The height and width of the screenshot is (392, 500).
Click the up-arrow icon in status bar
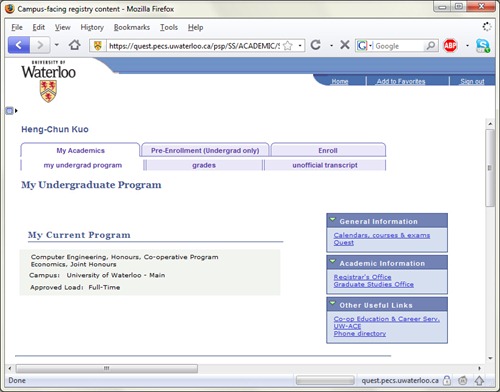[x=479, y=380]
